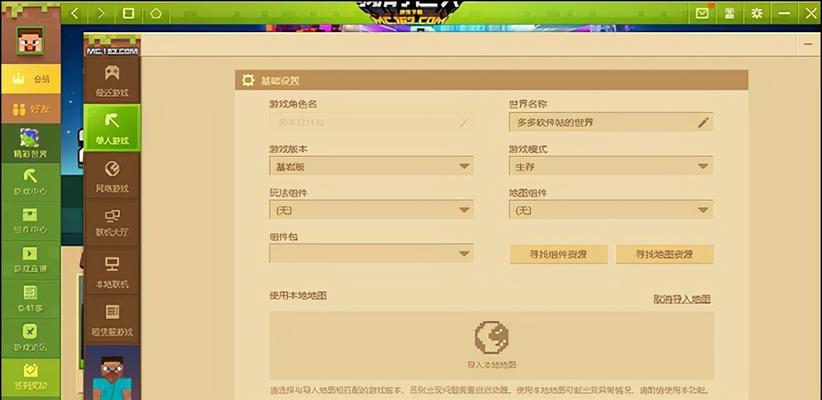Open the home page house icon
The height and width of the screenshot is (400, 822).
[x=156, y=13]
